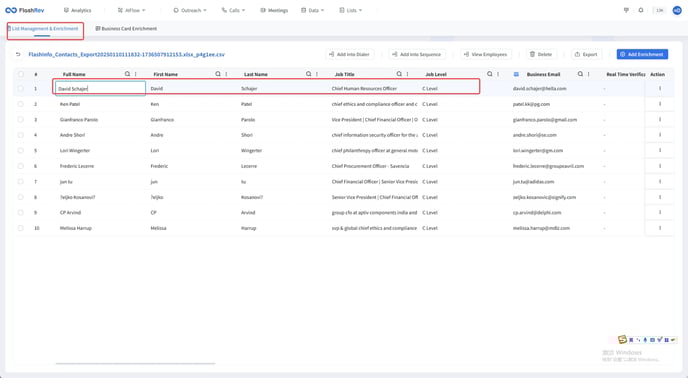Go back using the return arrow icon
The image size is (688, 378).
point(18,54)
